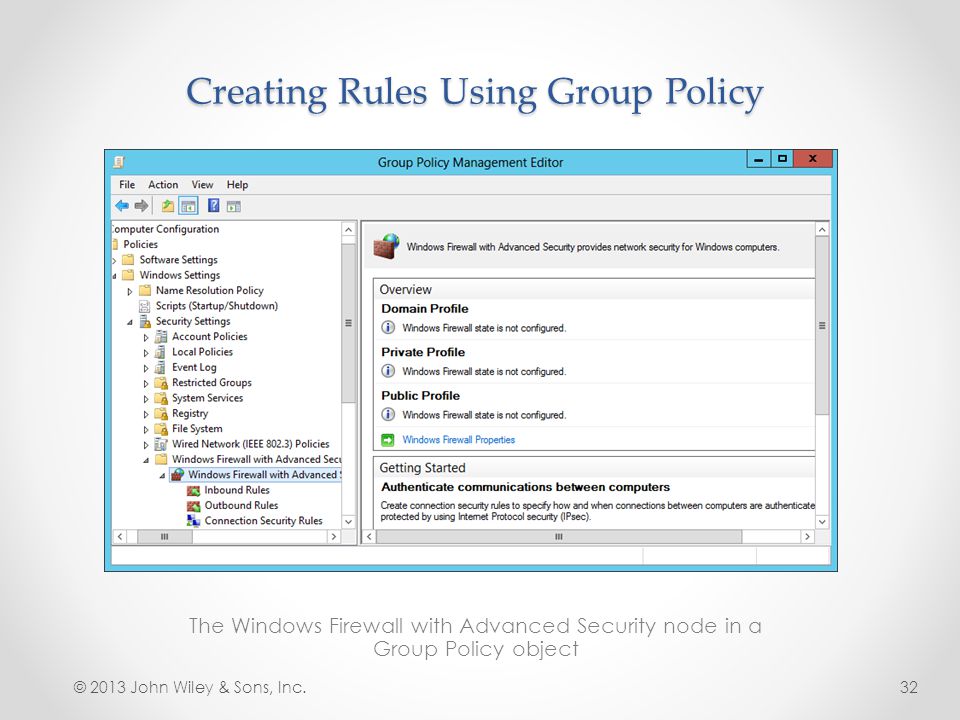Open the Help menu
Image resolution: width=960 pixels, height=720 pixels.
click(237, 184)
